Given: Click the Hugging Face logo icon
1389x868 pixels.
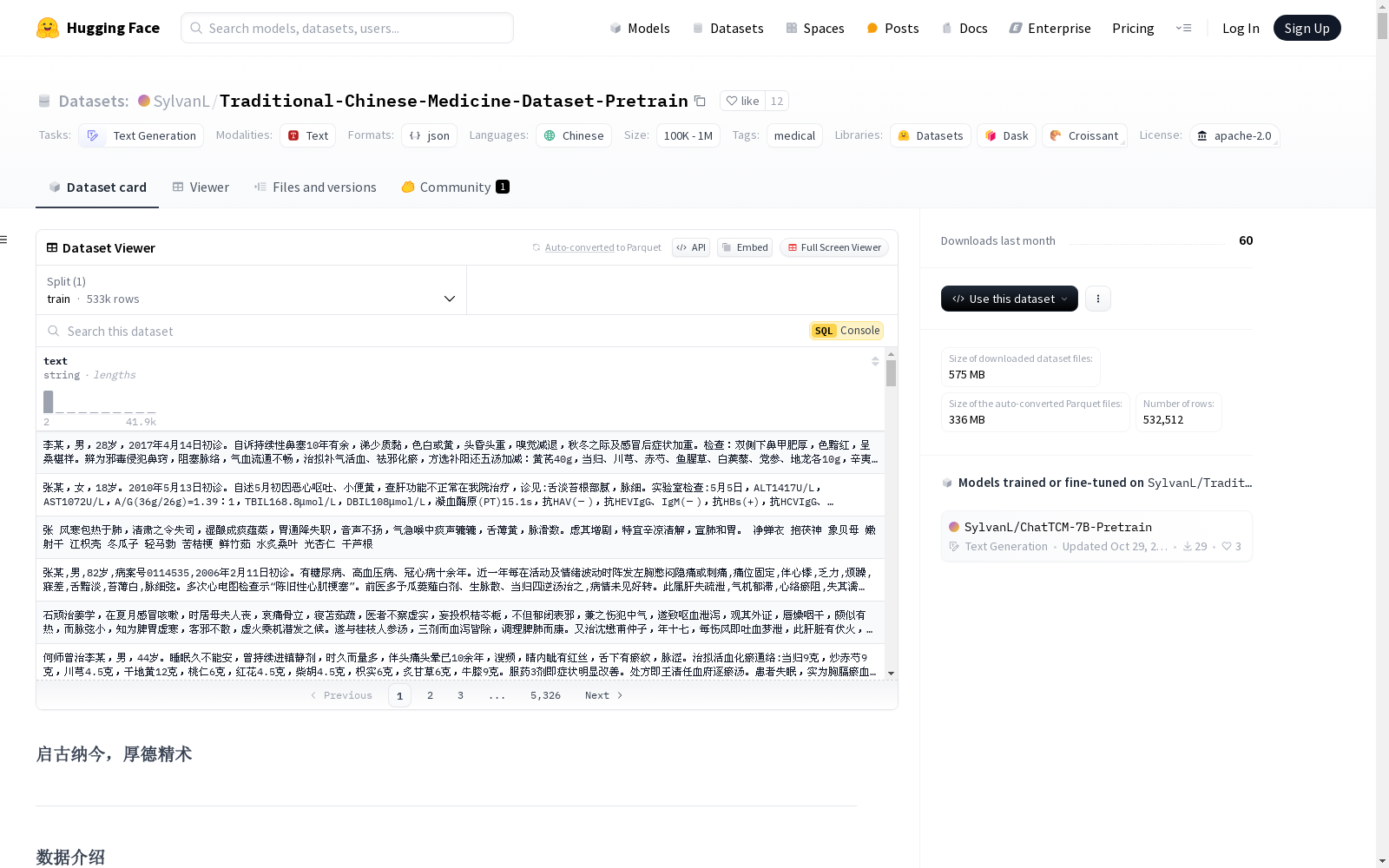Looking at the screenshot, I should coord(48,28).
